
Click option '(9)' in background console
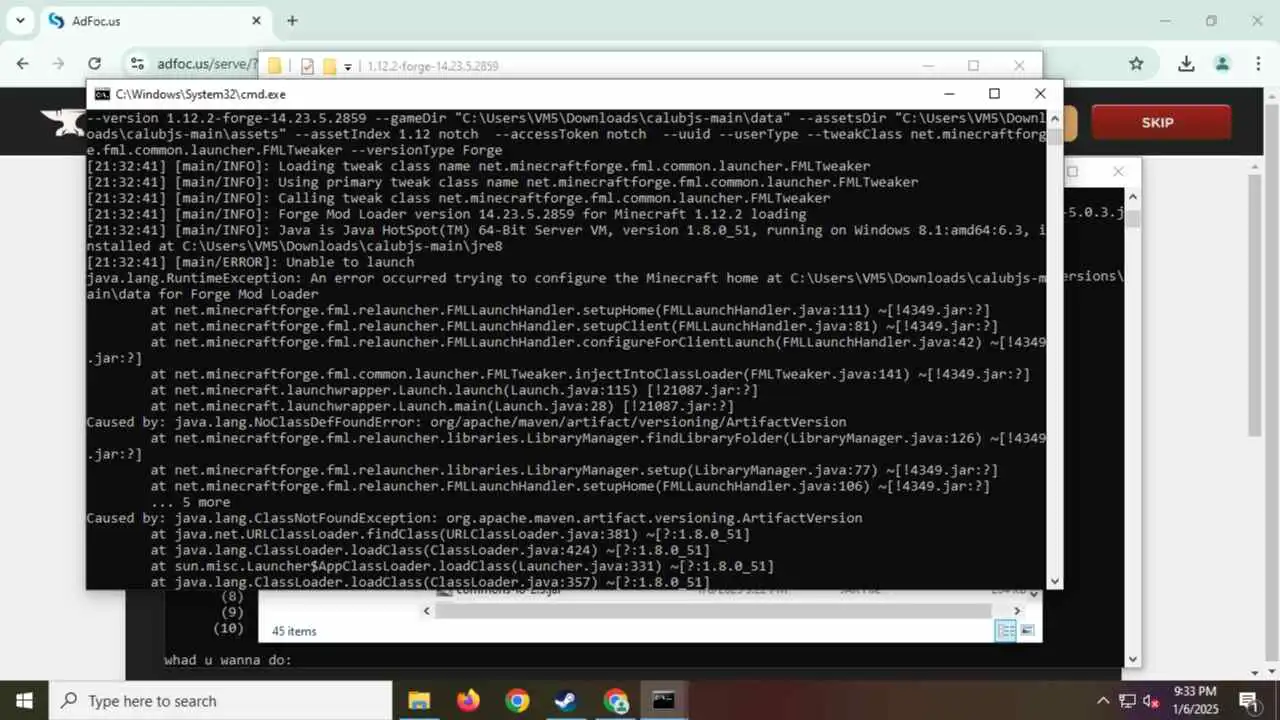click(232, 612)
